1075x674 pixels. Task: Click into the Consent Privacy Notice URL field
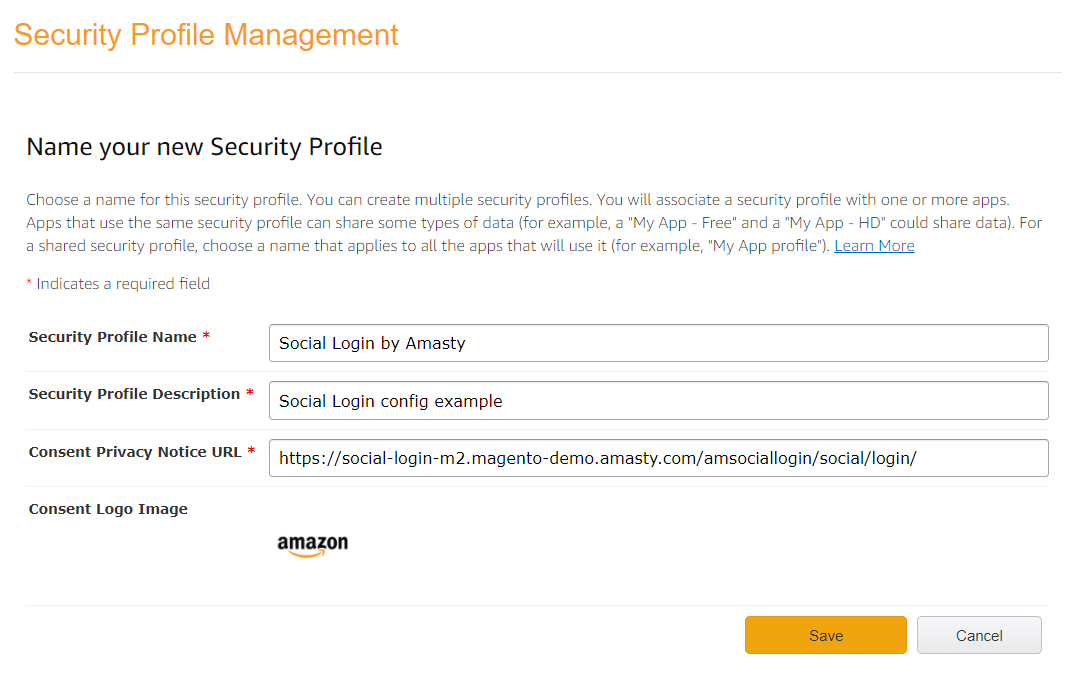point(658,458)
